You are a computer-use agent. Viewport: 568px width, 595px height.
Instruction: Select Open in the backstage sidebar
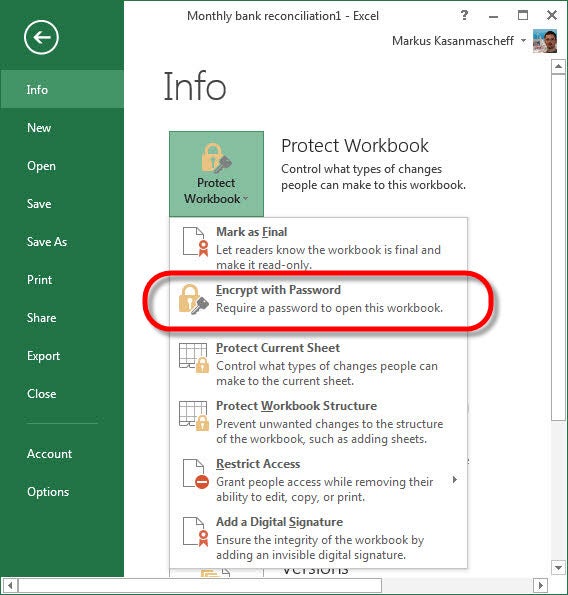point(62,166)
